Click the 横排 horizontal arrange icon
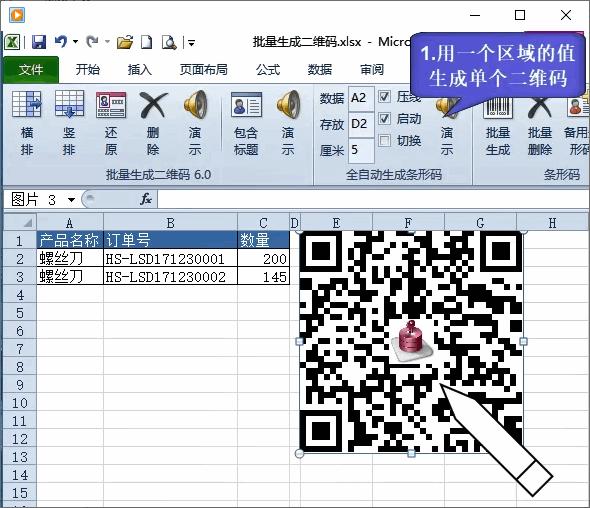Image resolution: width=590 pixels, height=508 pixels. coord(26,104)
